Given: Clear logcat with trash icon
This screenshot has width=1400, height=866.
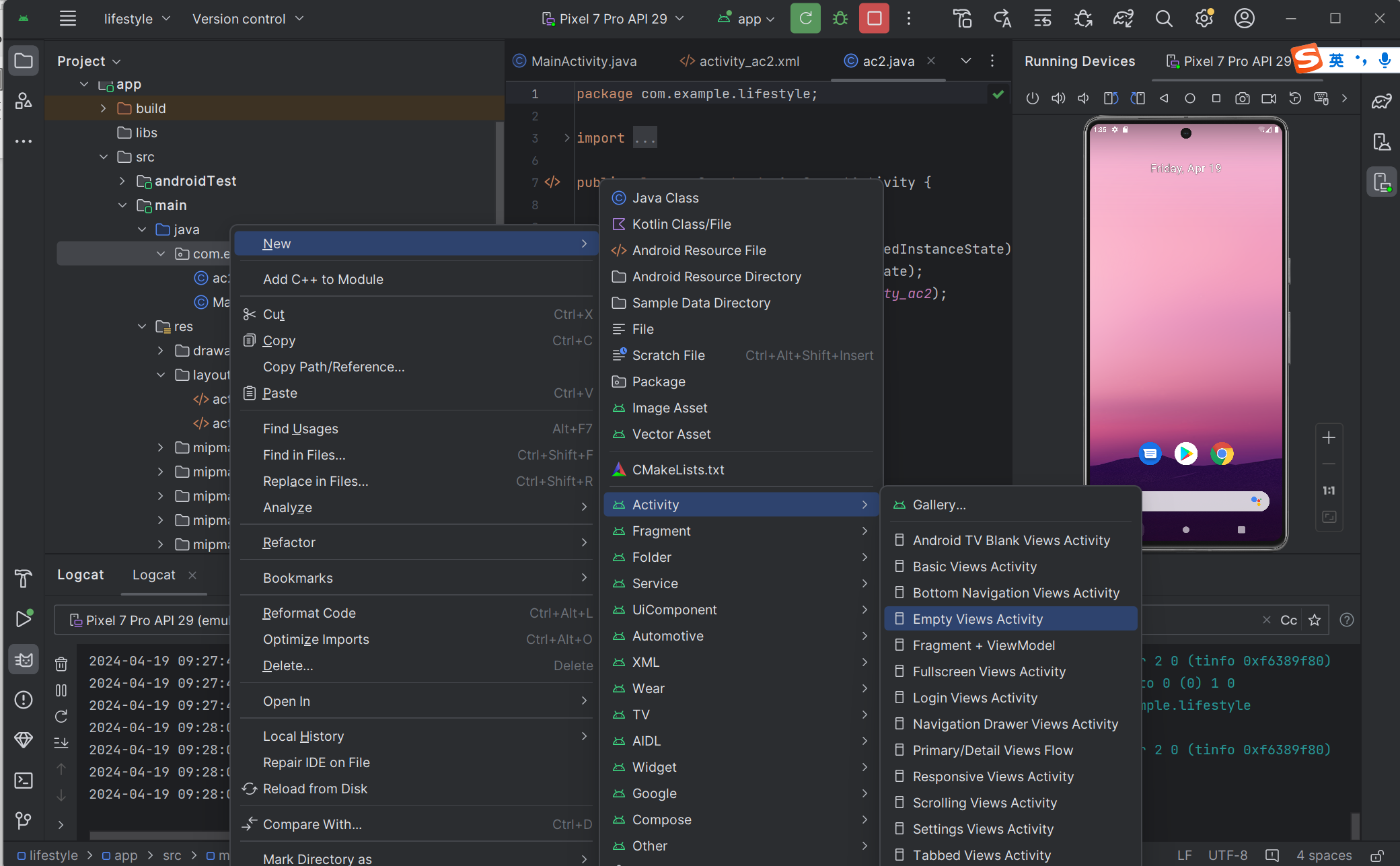Looking at the screenshot, I should [61, 664].
